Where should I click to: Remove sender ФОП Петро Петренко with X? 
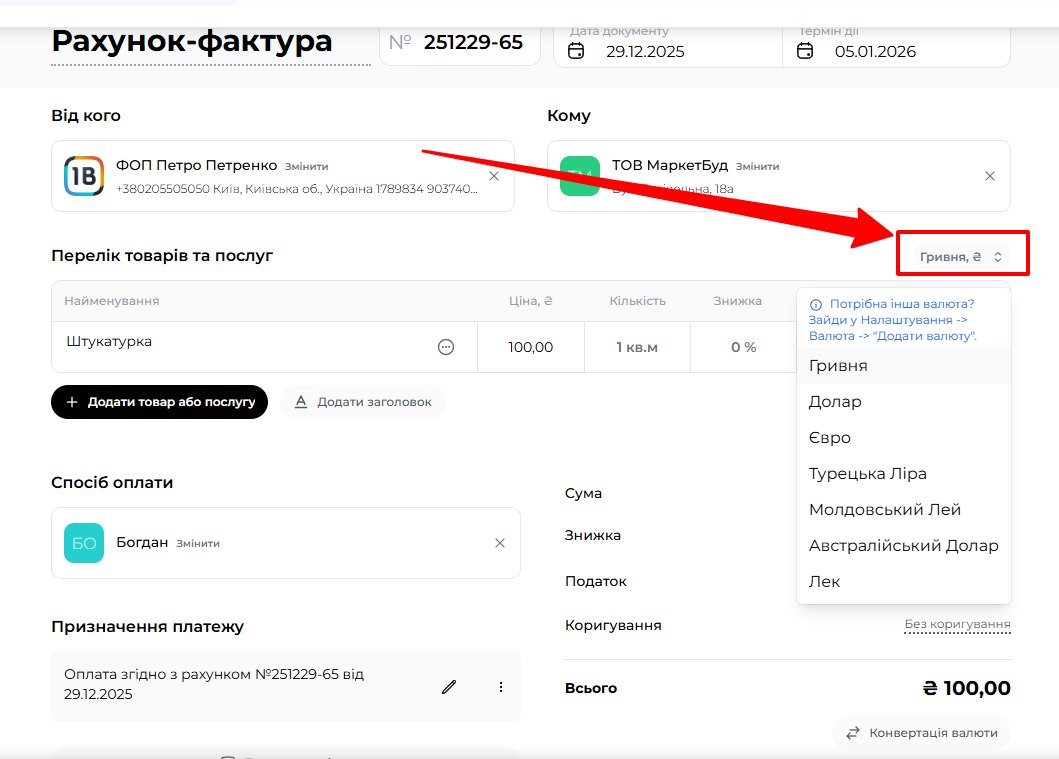(x=494, y=176)
